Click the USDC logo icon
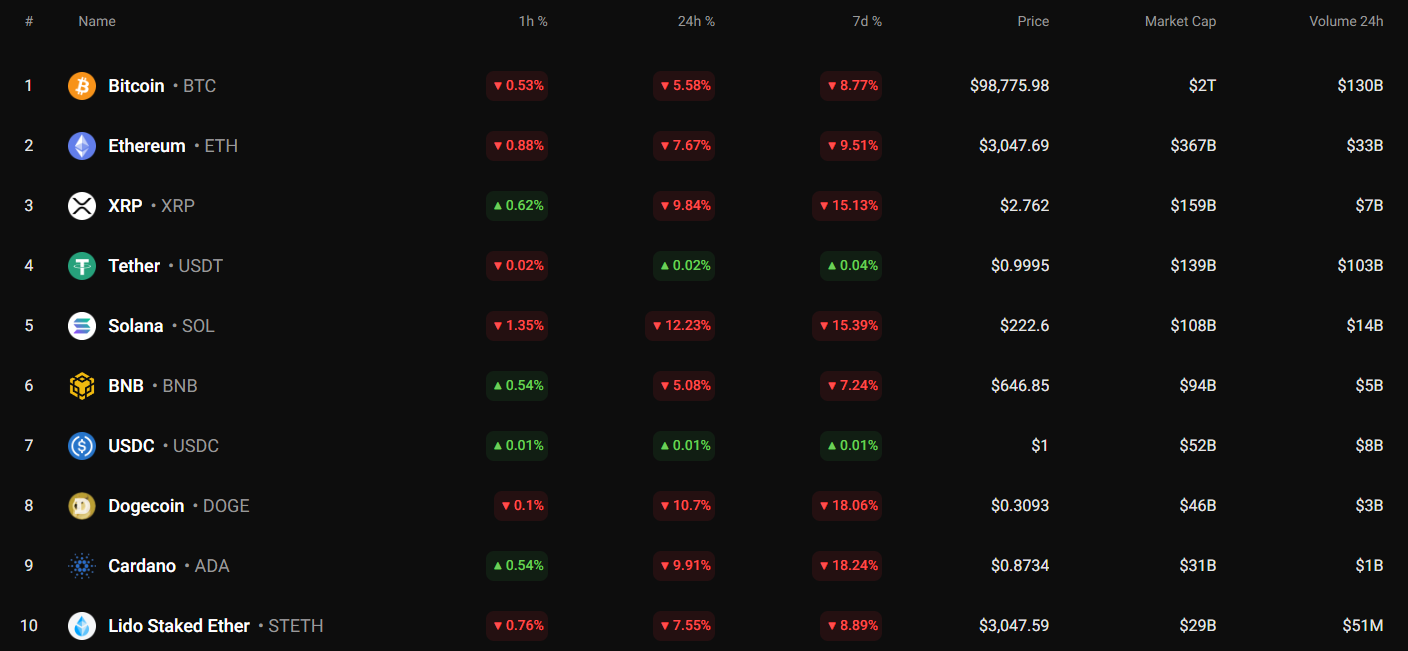This screenshot has width=1408, height=651. pos(82,446)
